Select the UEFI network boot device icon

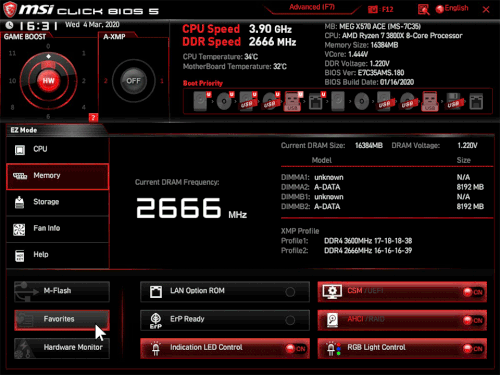316,101
